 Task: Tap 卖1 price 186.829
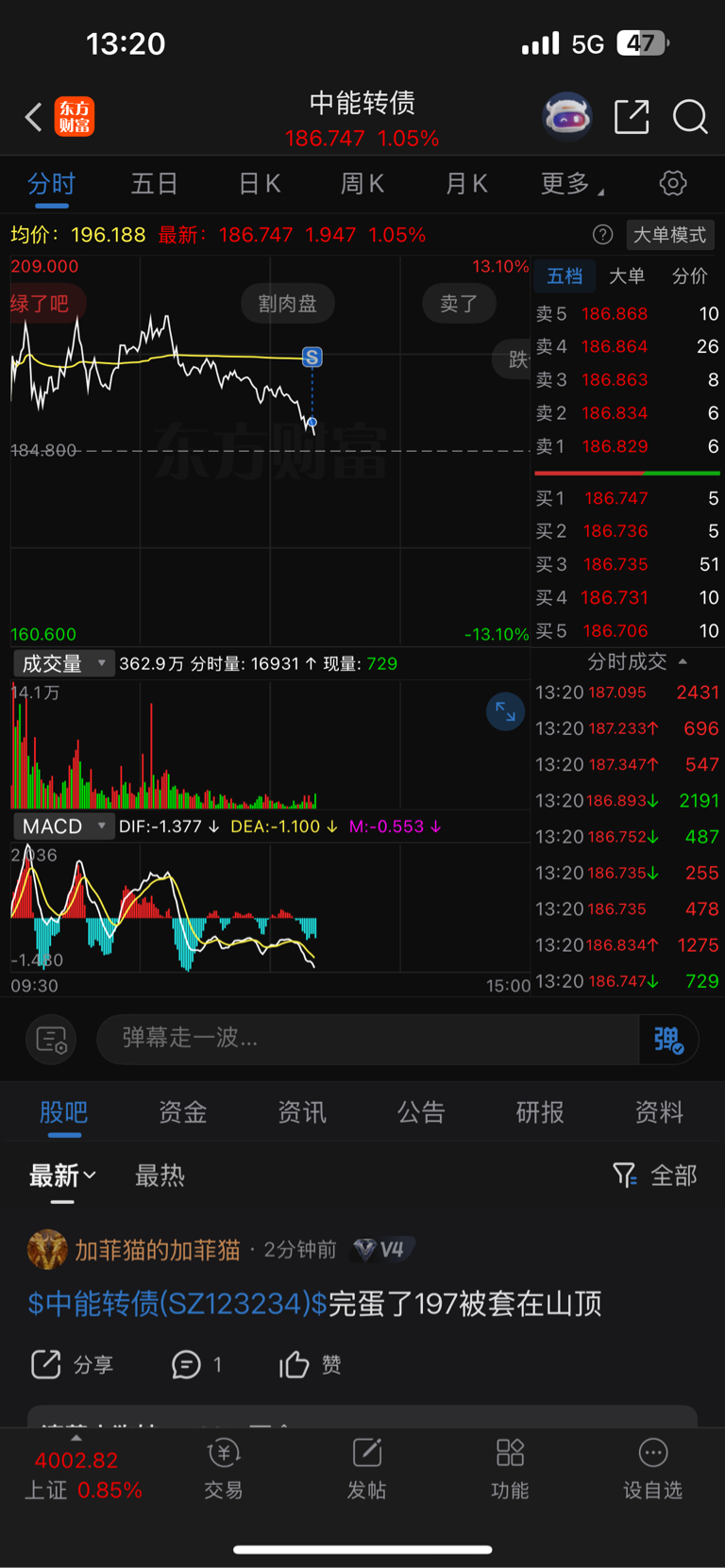click(x=615, y=447)
